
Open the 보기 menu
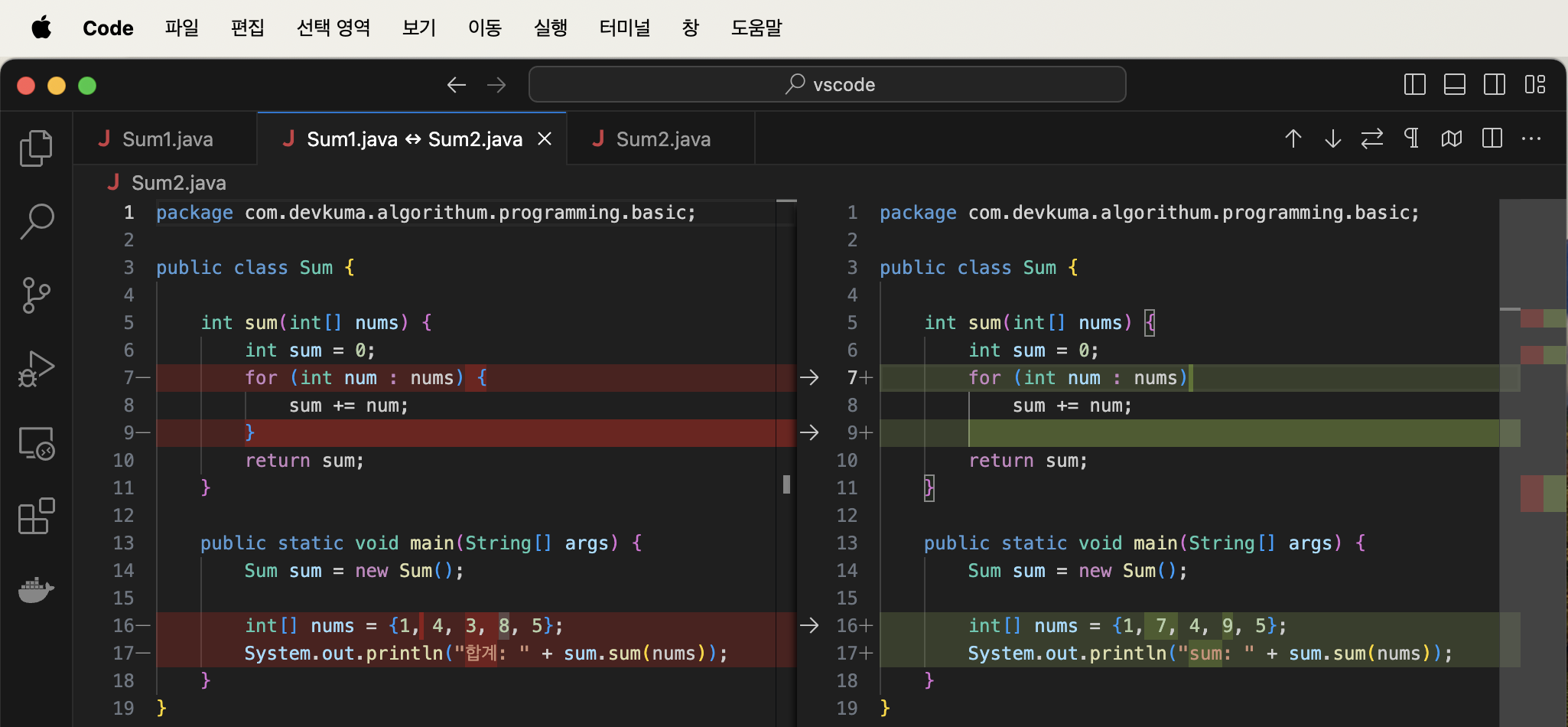pyautogui.click(x=419, y=28)
